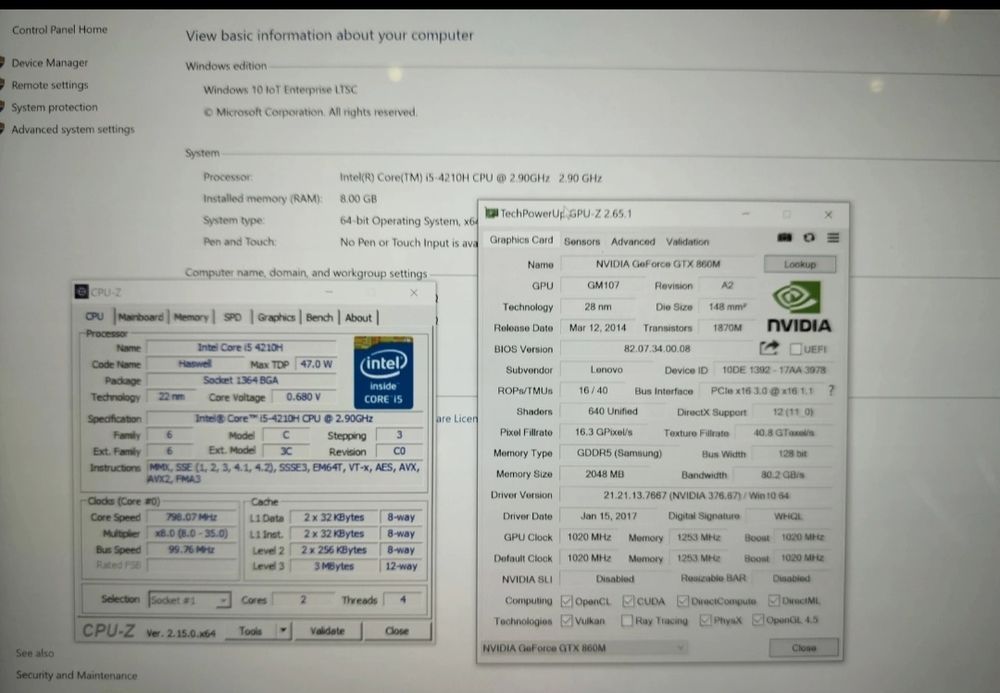The height and width of the screenshot is (693, 1000).
Task: Click the GPU-Z title bar icon
Action: coord(490,213)
